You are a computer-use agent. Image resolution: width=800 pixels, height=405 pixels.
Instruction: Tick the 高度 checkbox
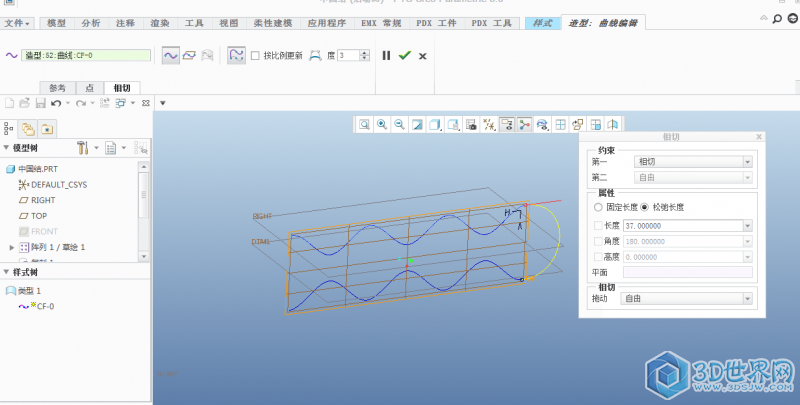coord(598,257)
